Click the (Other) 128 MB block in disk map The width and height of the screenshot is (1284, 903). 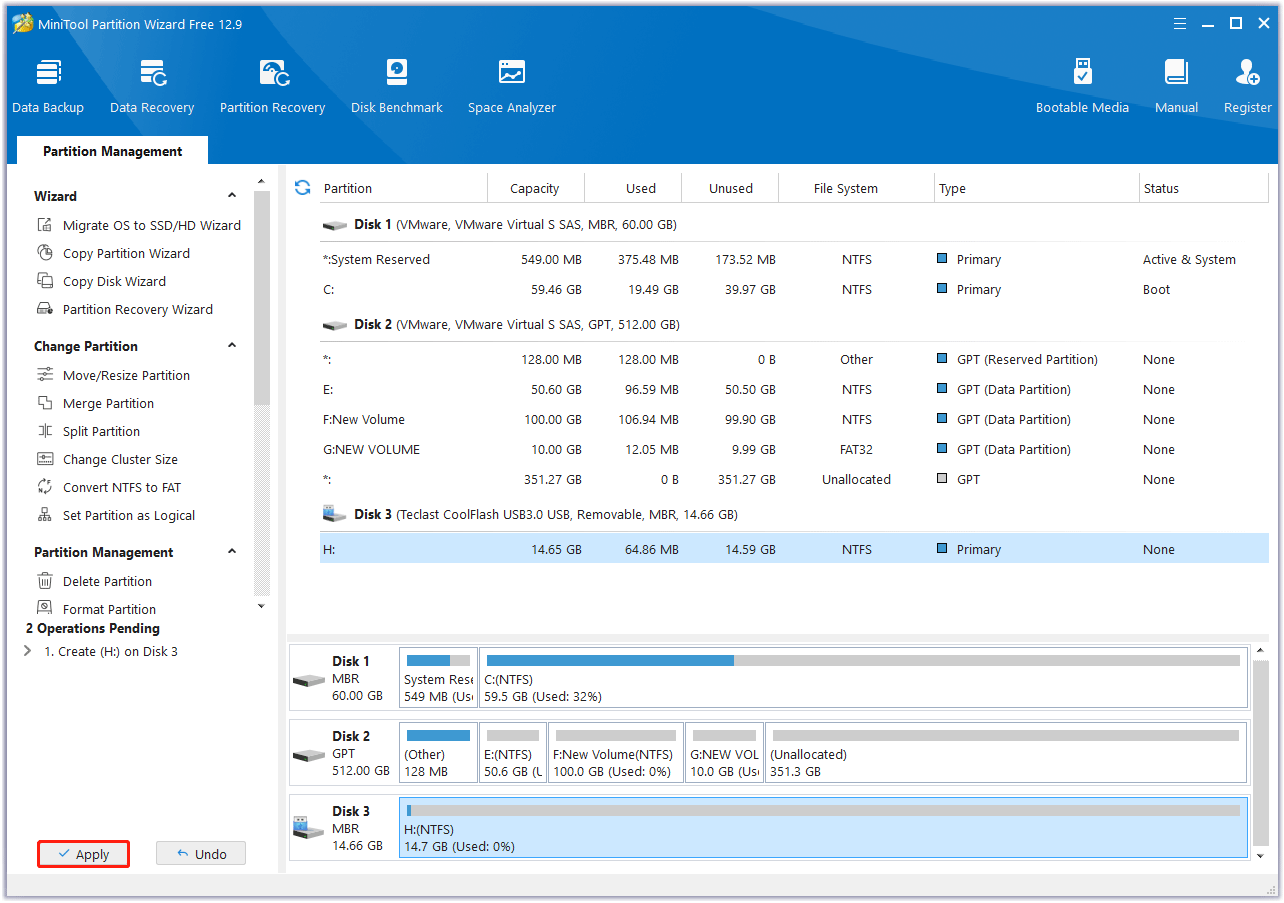tap(438, 752)
